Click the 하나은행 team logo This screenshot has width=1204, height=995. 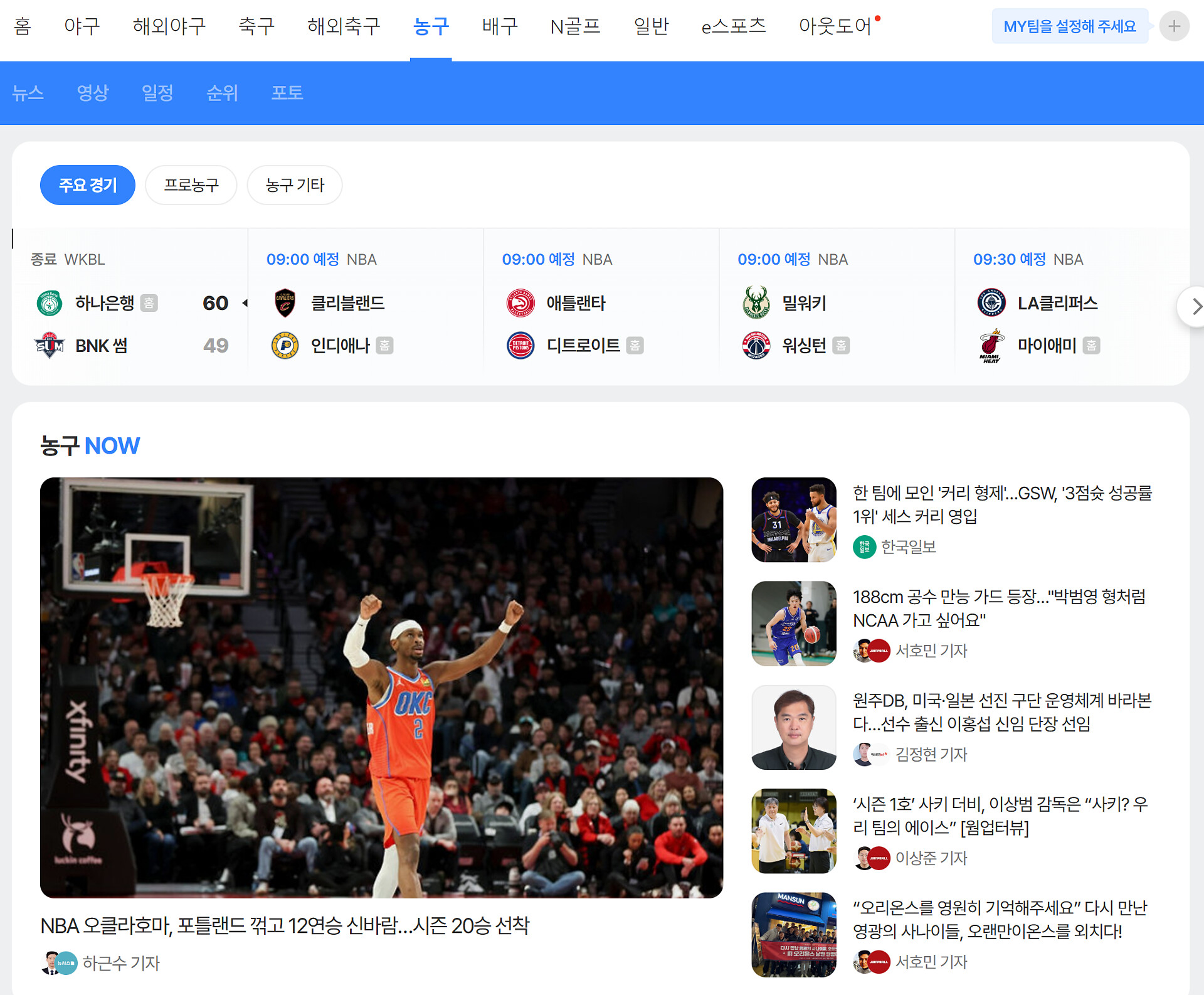coord(49,304)
